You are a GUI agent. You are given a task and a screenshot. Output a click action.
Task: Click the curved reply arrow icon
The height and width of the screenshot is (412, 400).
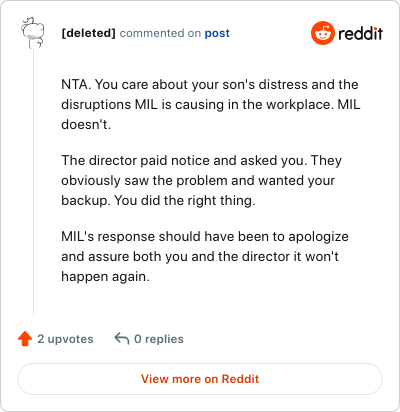click(x=122, y=339)
